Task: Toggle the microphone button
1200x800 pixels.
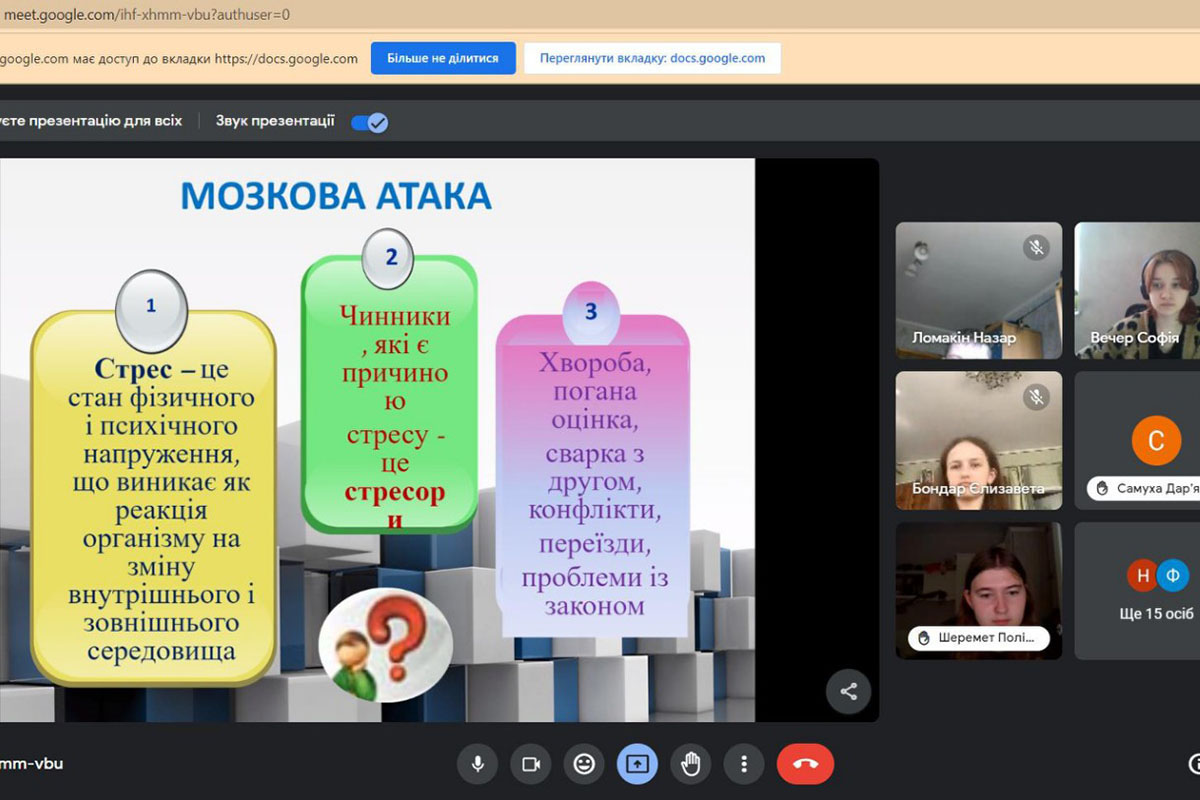Action: [x=478, y=765]
